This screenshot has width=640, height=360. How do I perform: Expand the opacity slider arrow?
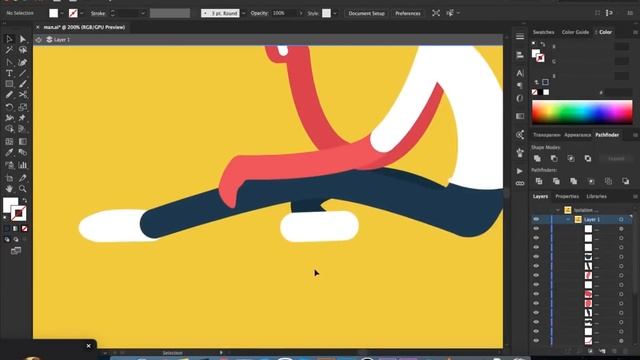[301, 13]
